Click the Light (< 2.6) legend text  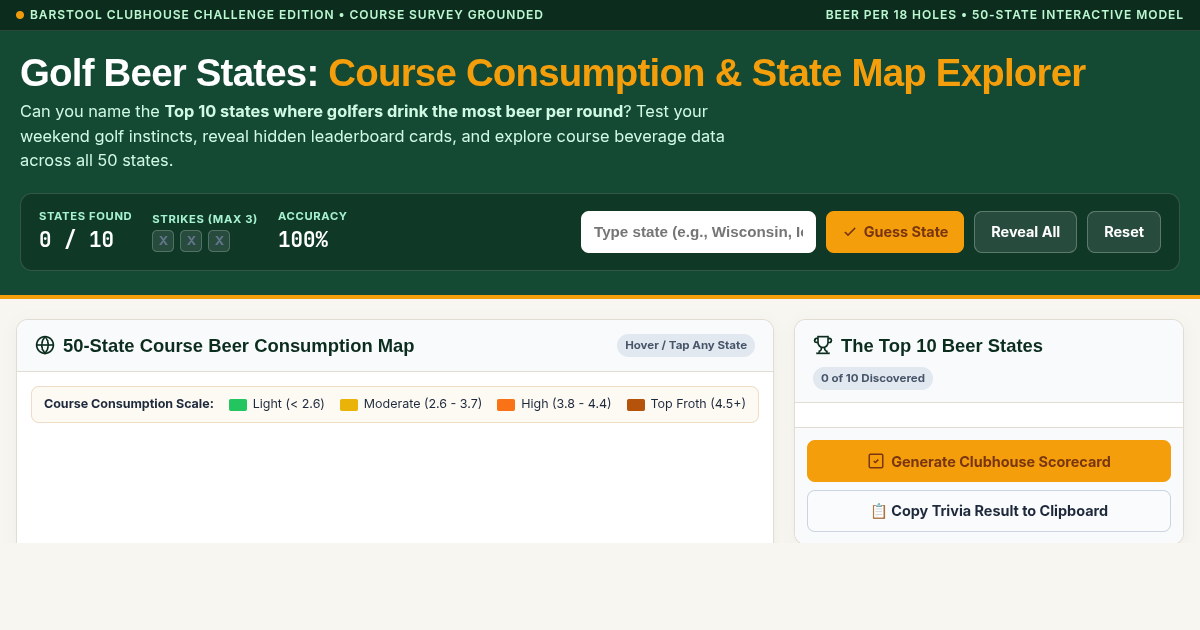(x=289, y=404)
